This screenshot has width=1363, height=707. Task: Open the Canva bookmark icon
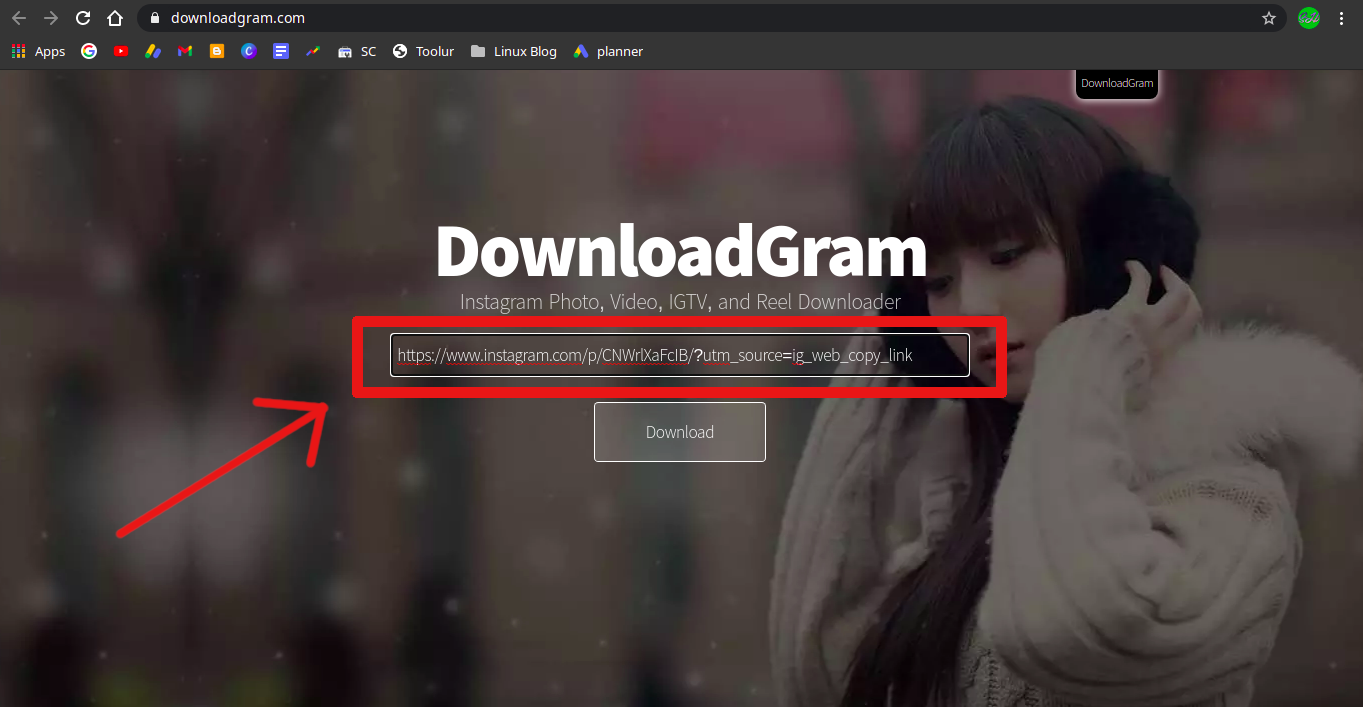tap(249, 51)
